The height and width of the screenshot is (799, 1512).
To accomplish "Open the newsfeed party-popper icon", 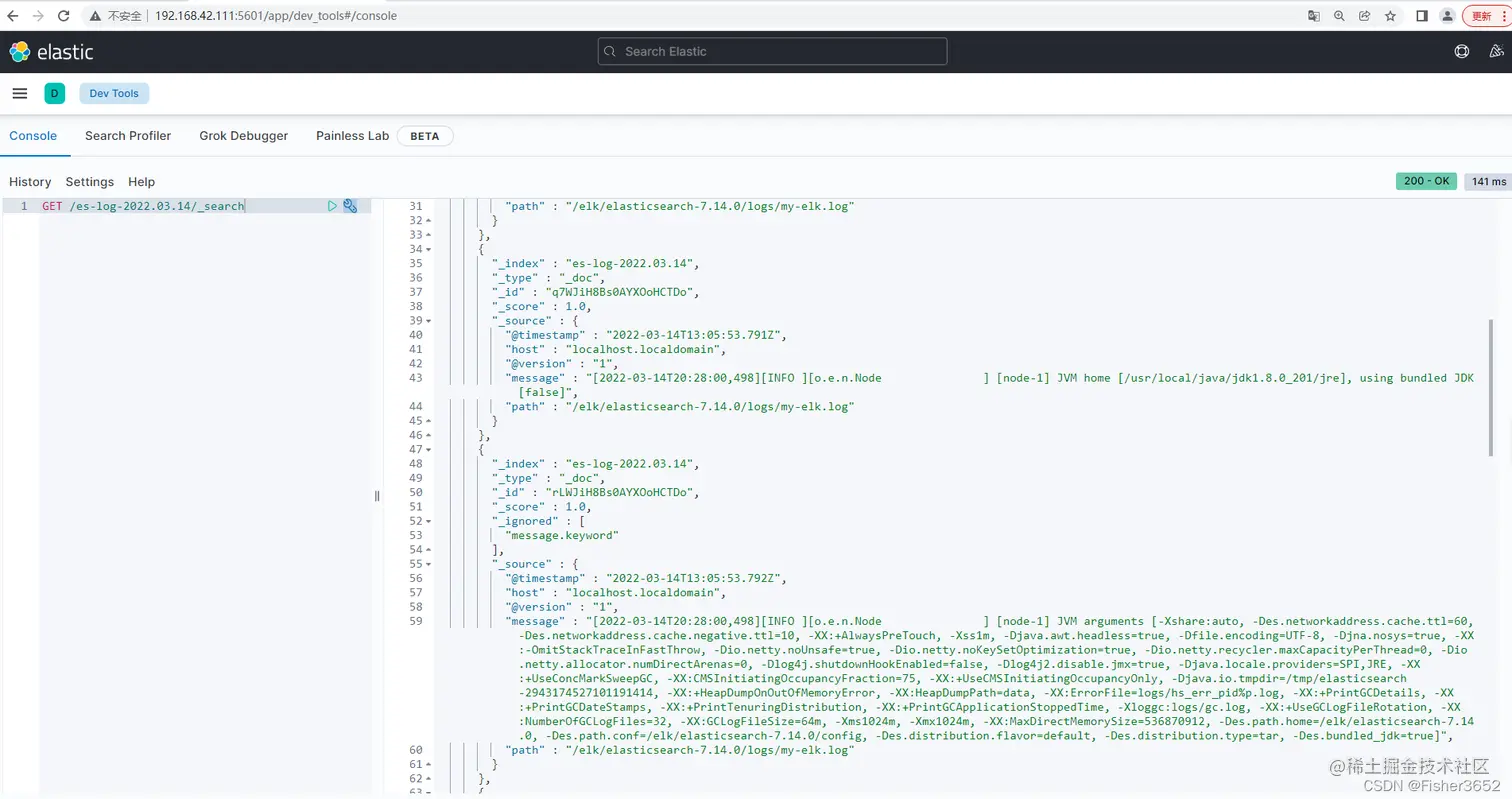I will point(1497,52).
